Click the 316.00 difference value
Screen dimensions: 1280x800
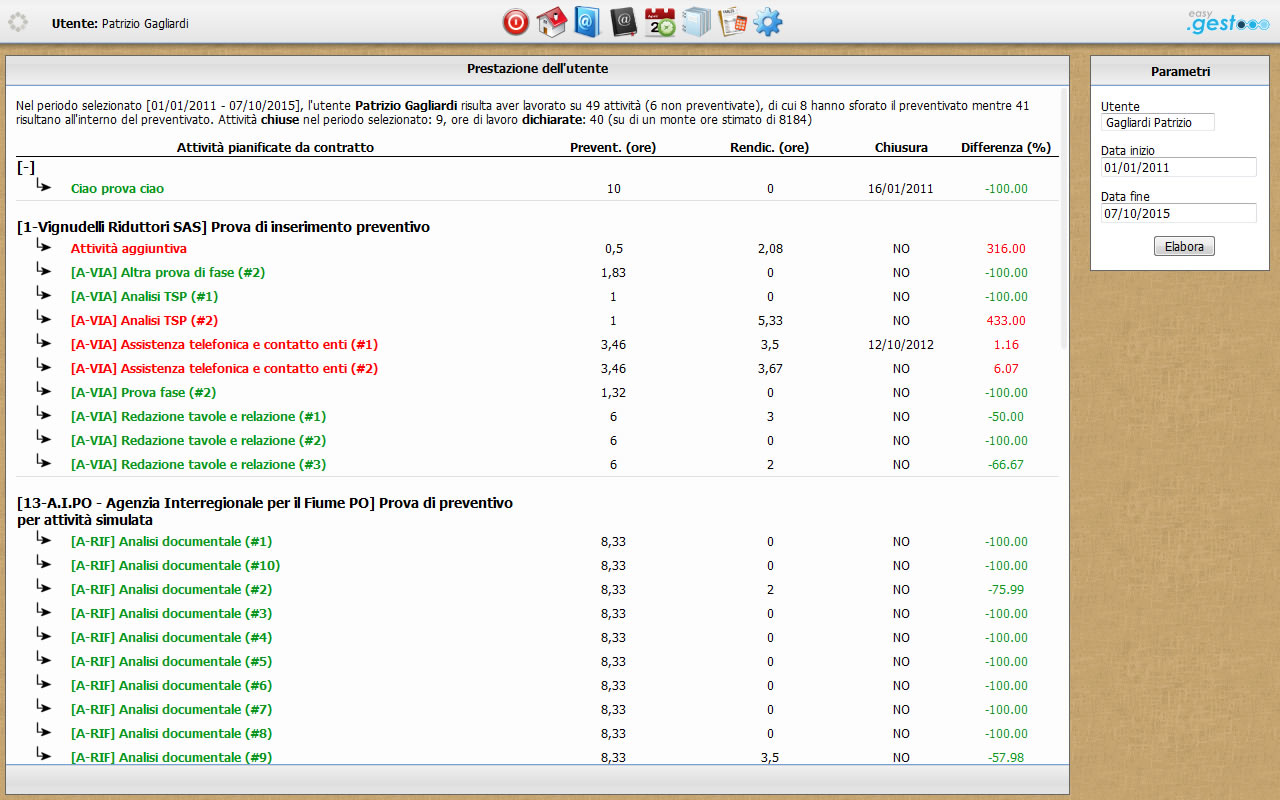pos(1006,248)
